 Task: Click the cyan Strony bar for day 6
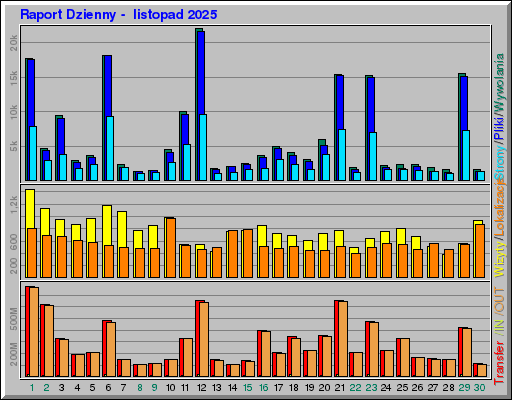pos(110,148)
